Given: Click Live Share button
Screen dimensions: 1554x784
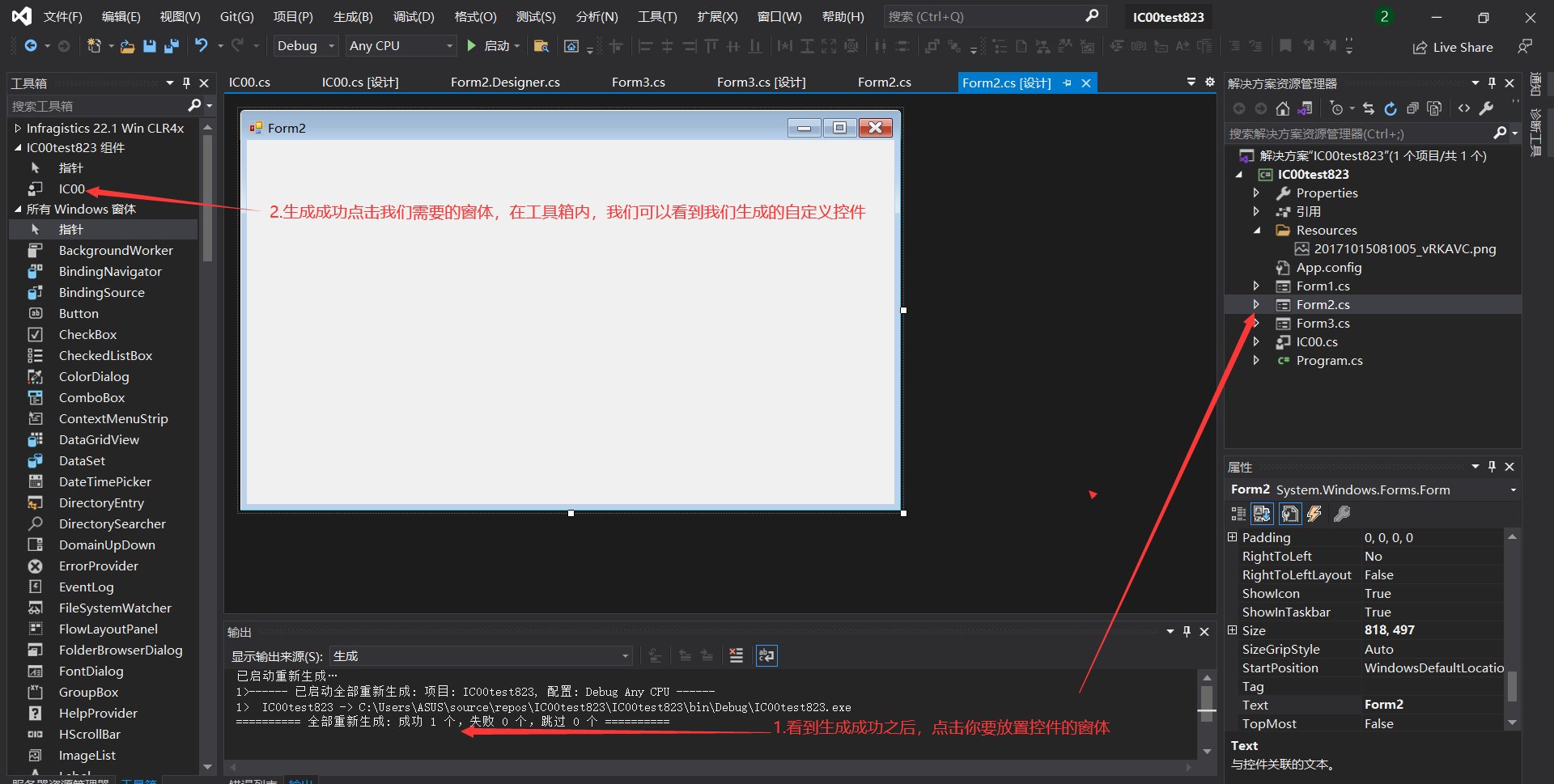Looking at the screenshot, I should point(1453,47).
